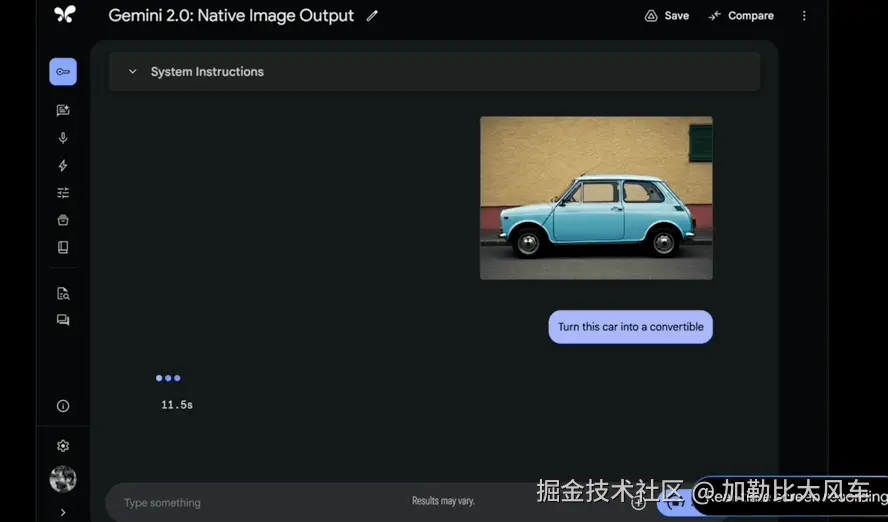Edit the prompt title with pencil icon

click(x=372, y=16)
